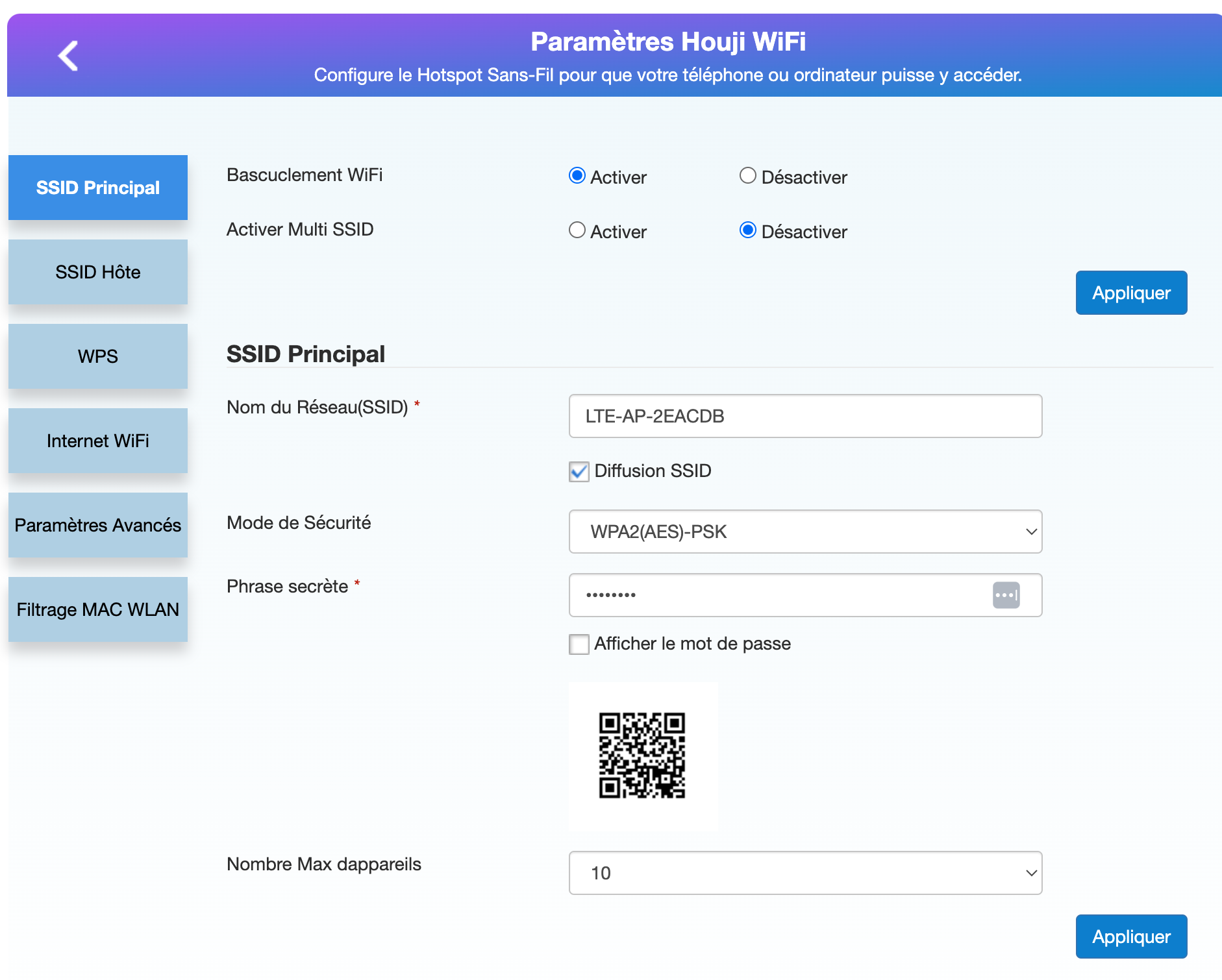Check Afficher le mot de passe
This screenshot has height=980, width=1222.
[x=579, y=644]
